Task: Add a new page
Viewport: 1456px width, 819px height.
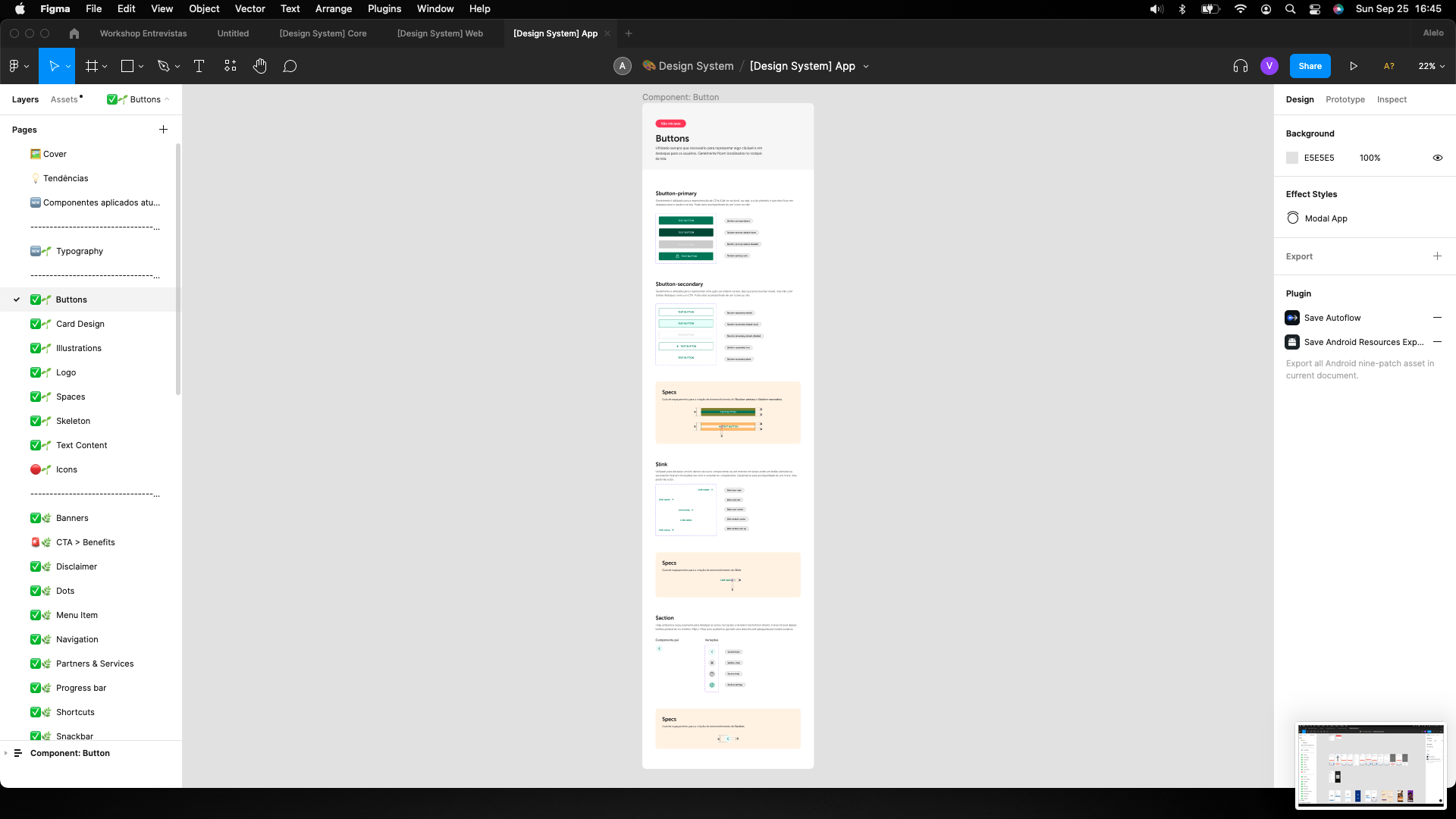Action: pos(163,130)
